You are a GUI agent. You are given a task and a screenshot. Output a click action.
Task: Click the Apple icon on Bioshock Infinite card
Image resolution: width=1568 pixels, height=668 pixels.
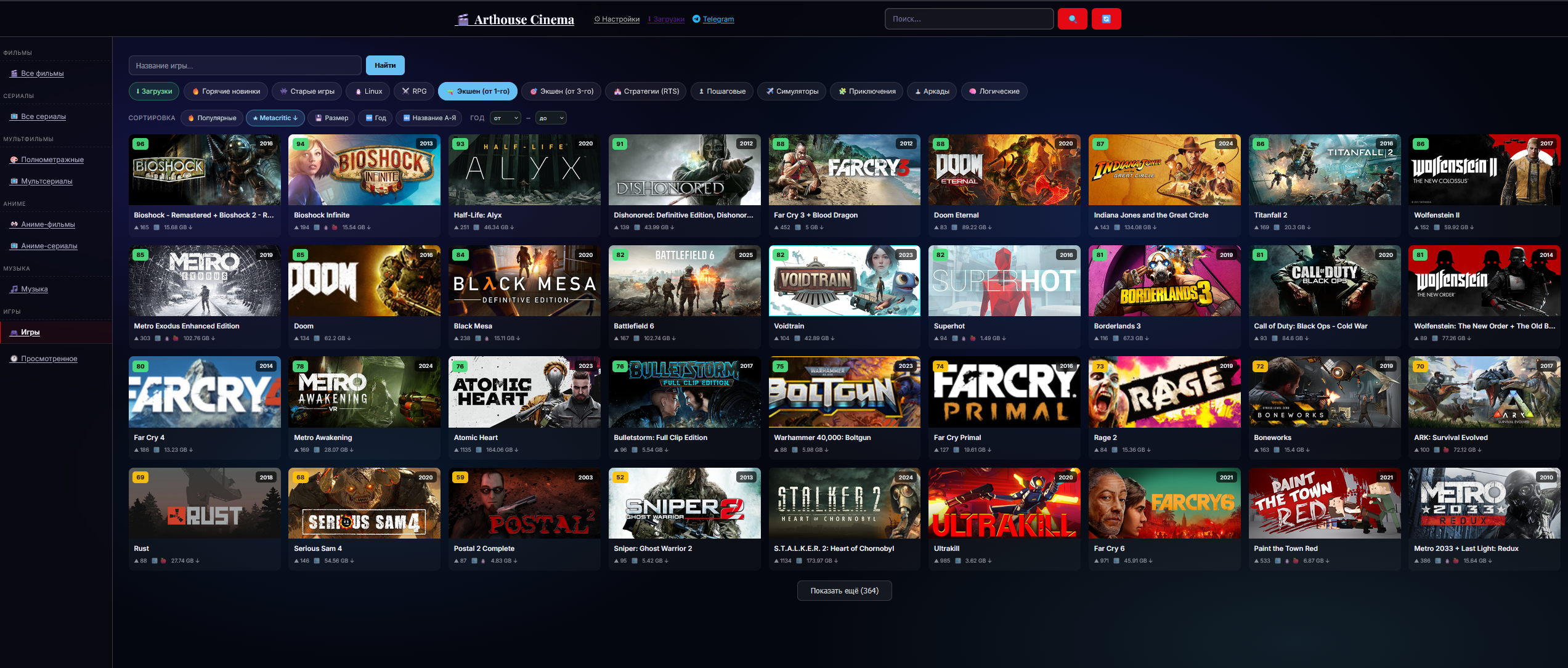(x=335, y=227)
